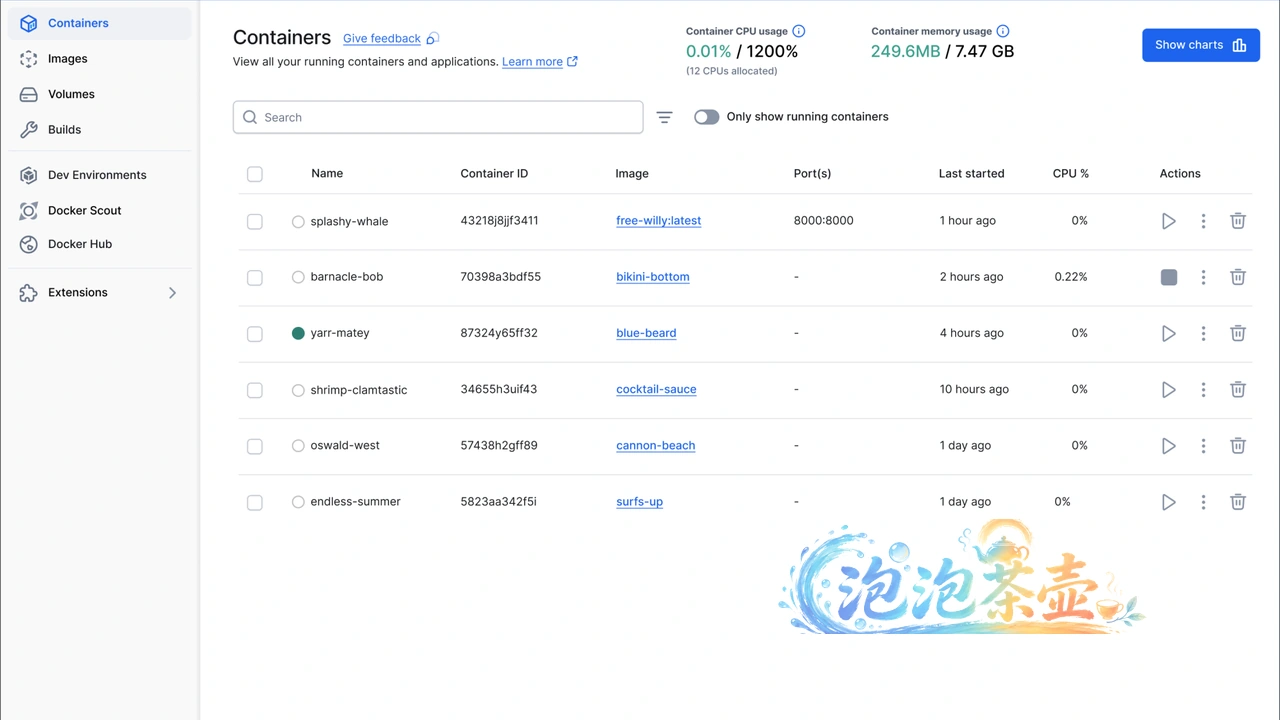Start the oswald-west container
The image size is (1280, 720).
point(1168,446)
